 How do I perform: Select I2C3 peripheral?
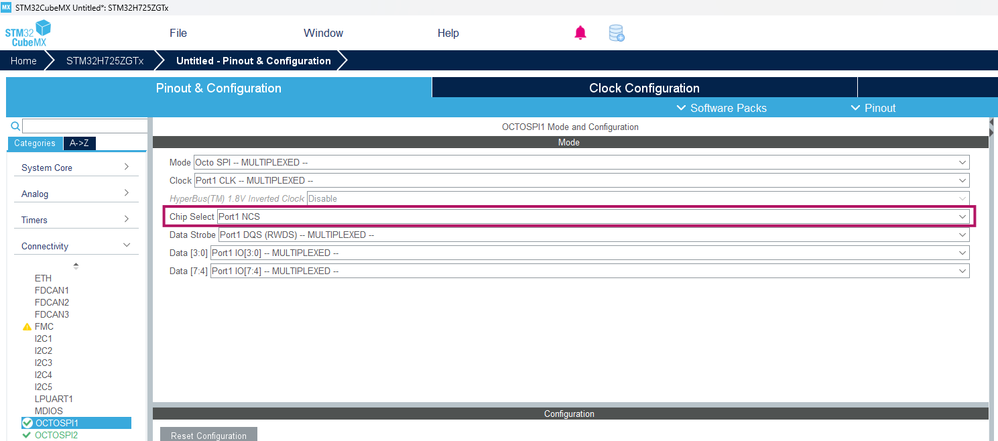(x=43, y=363)
